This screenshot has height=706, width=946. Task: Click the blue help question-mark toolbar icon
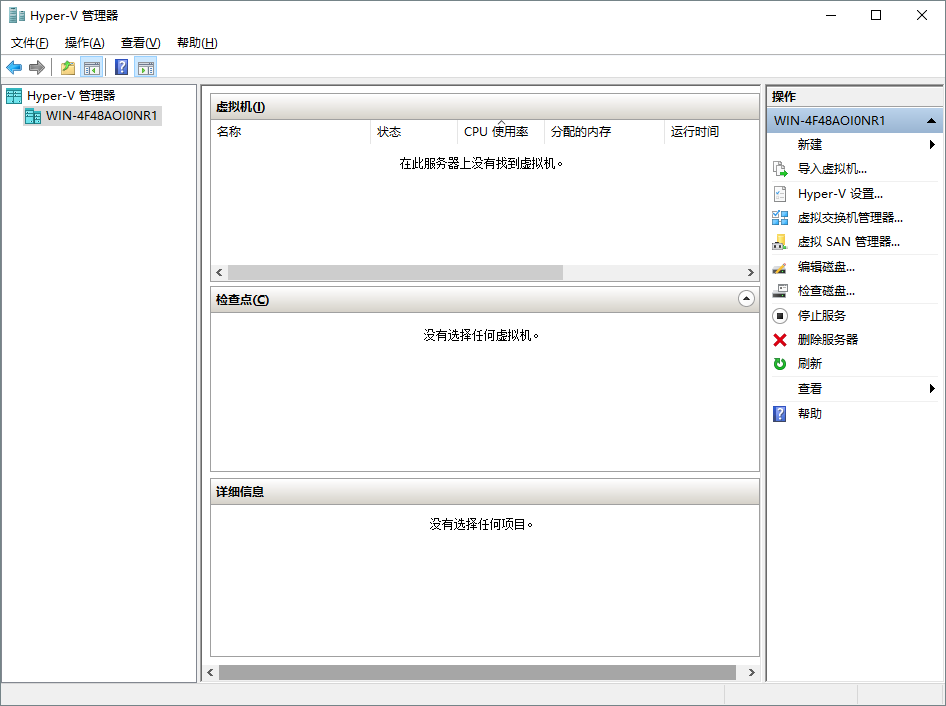tap(121, 67)
